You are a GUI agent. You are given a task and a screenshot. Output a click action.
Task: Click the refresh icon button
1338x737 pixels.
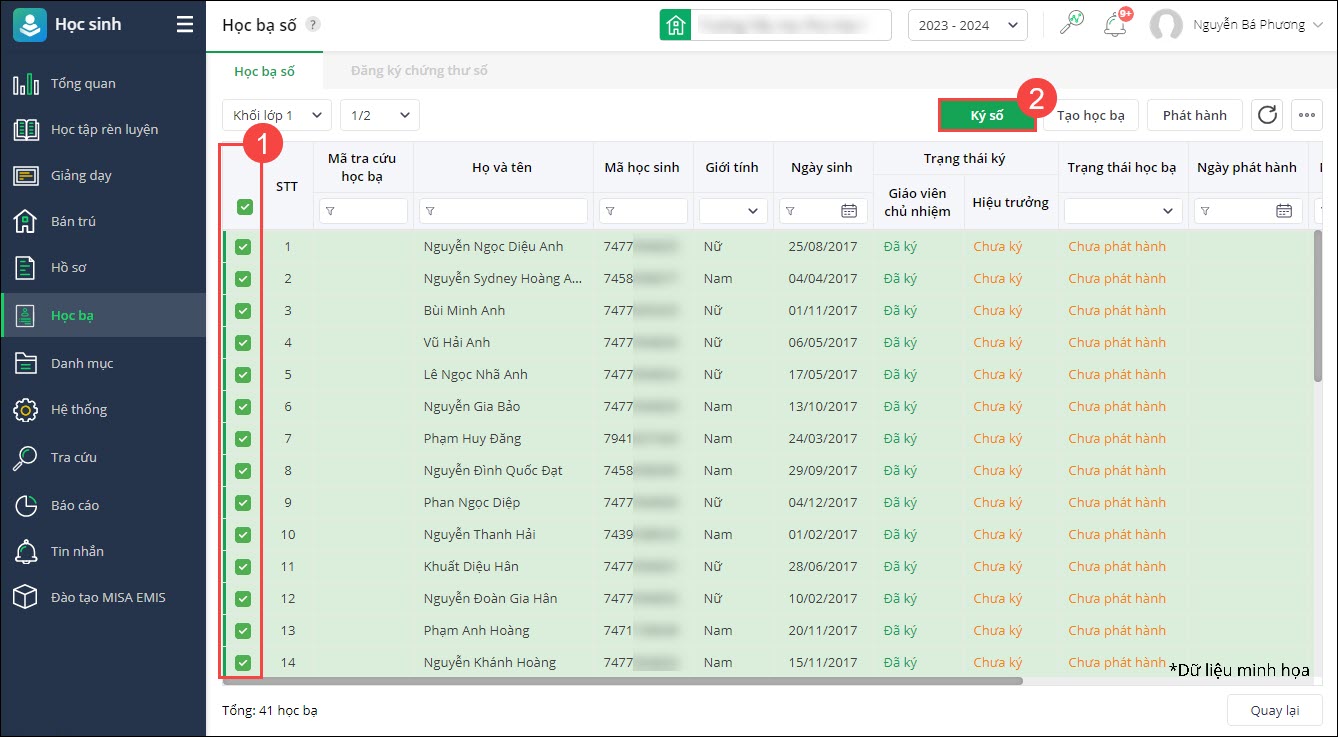click(1267, 115)
